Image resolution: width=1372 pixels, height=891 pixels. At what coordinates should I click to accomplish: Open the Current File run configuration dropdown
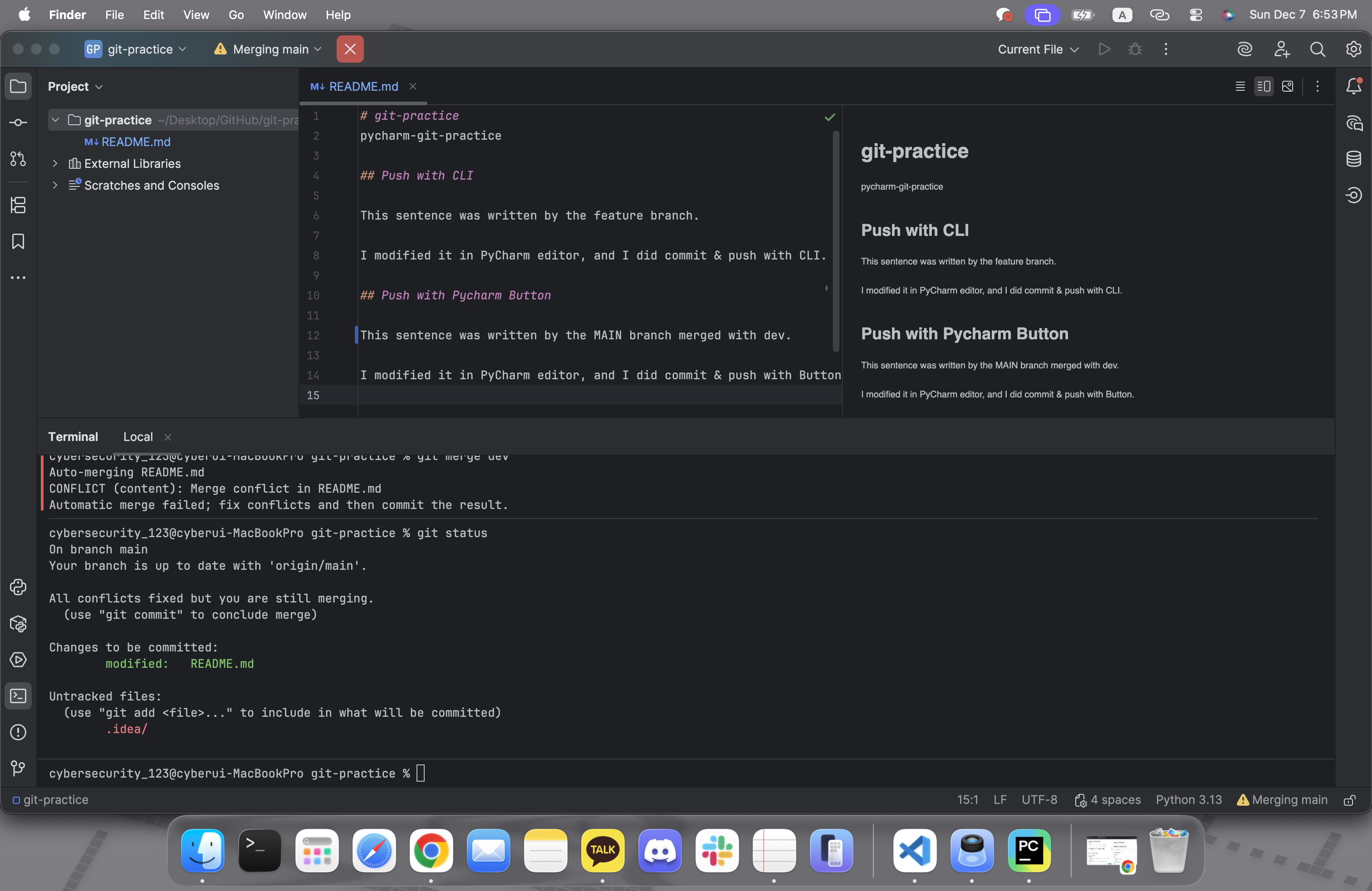tap(1038, 49)
